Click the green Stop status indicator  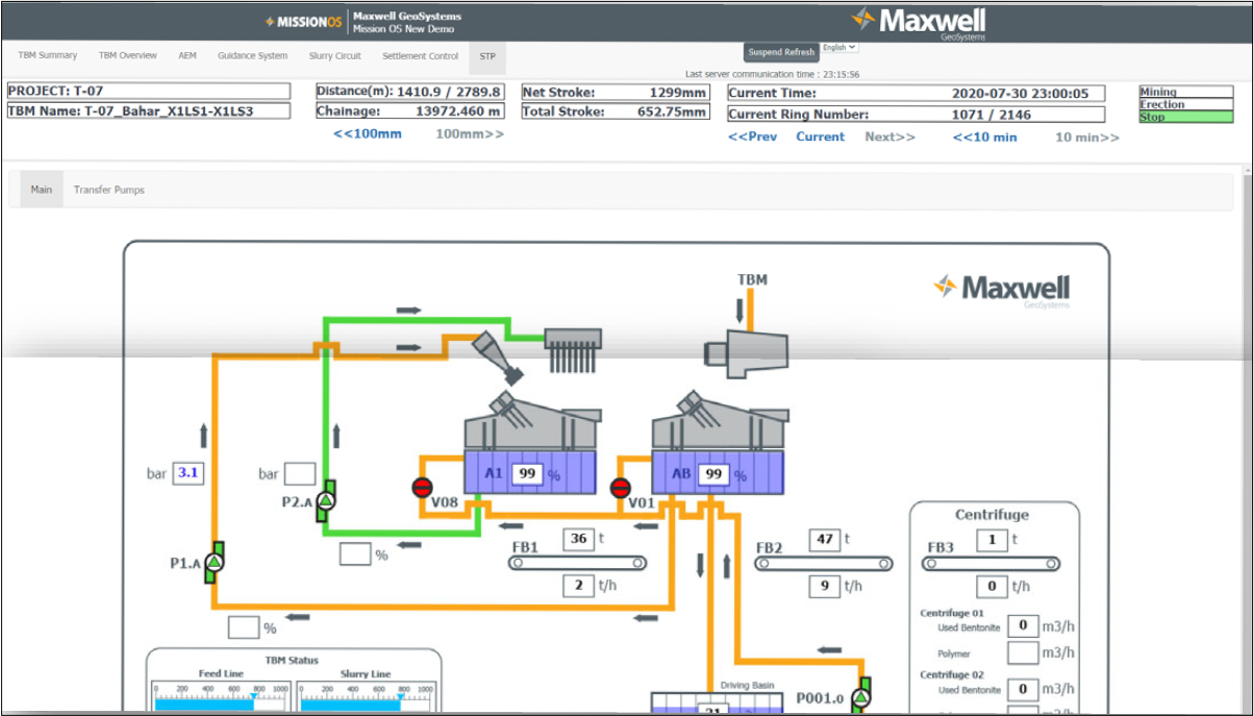pyautogui.click(x=1186, y=117)
